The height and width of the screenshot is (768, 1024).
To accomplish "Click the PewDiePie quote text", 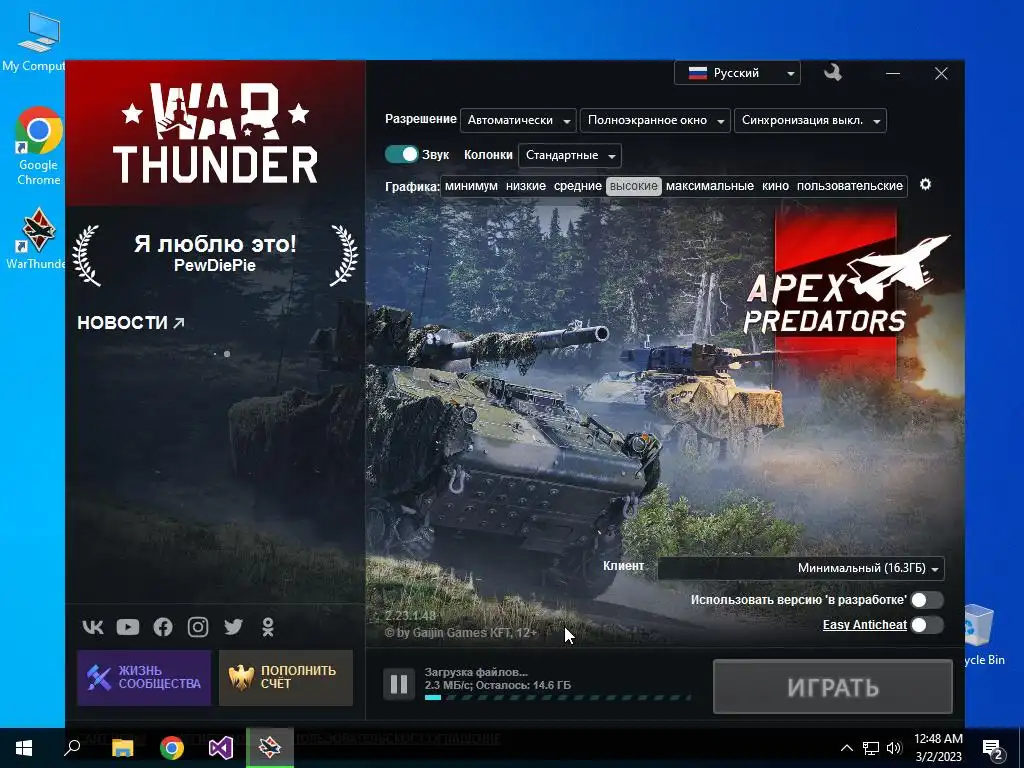I will (215, 253).
